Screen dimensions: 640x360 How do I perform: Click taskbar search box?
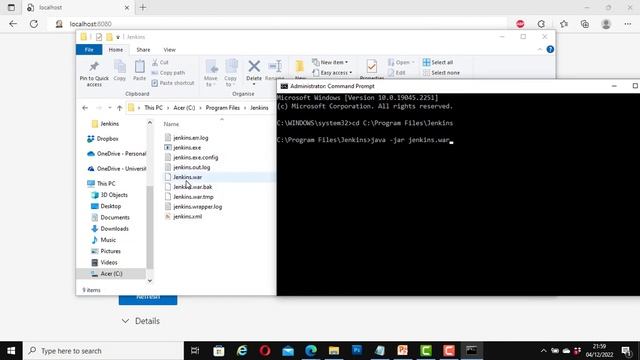coord(103,351)
